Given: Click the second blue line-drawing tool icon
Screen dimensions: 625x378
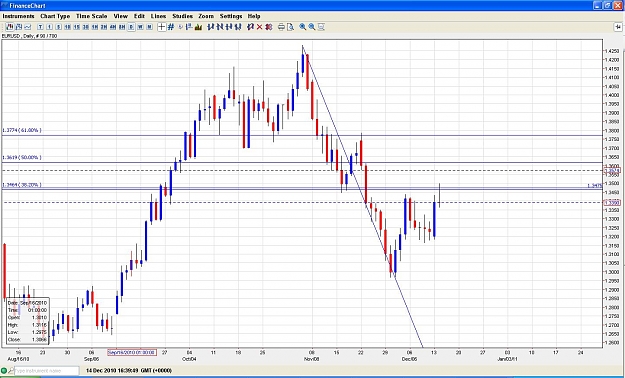Looking at the screenshot, I should [220, 27].
